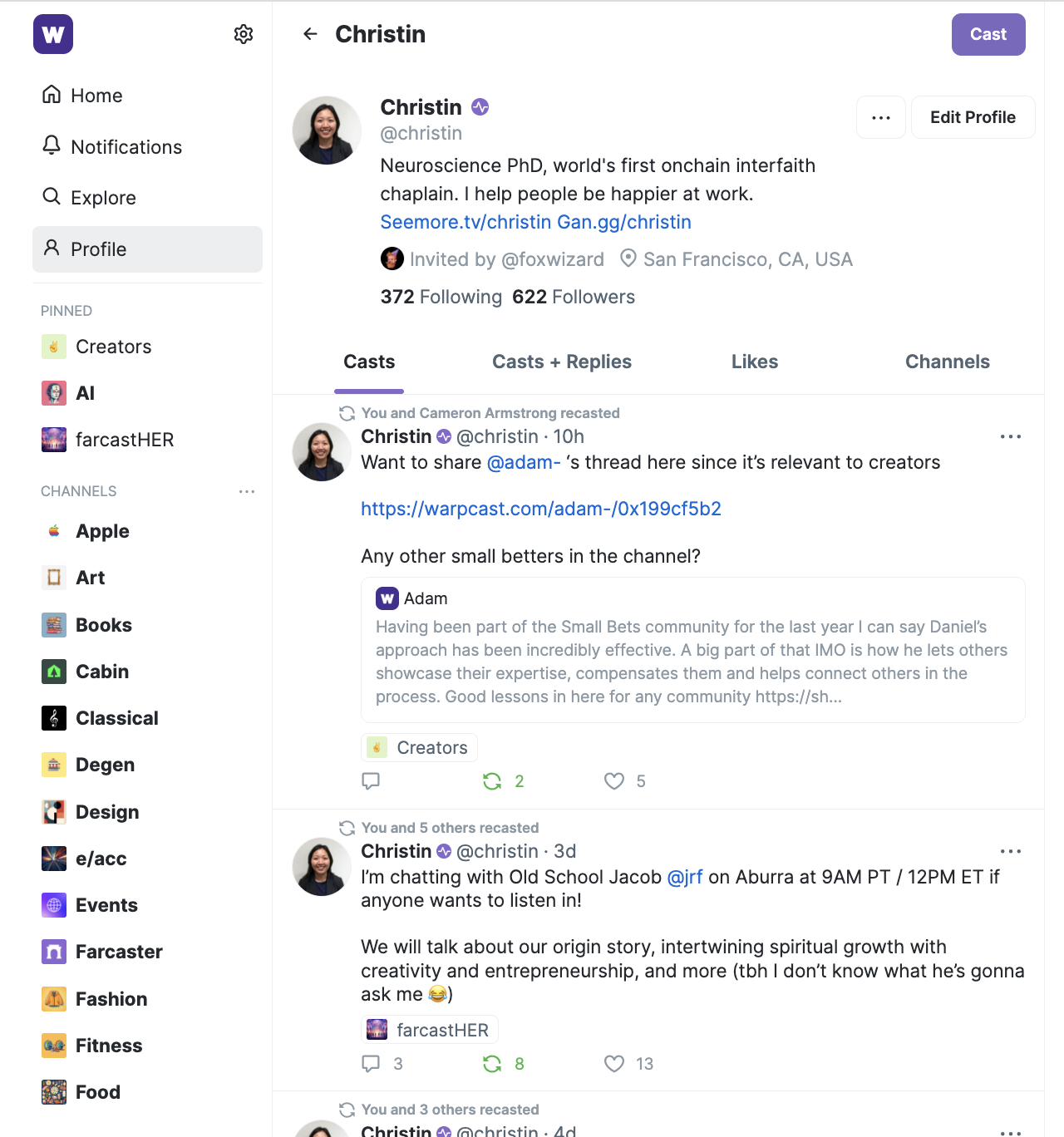Viewport: 1064px width, 1137px height.
Task: Expand the Channels section options menu
Action: (x=247, y=491)
